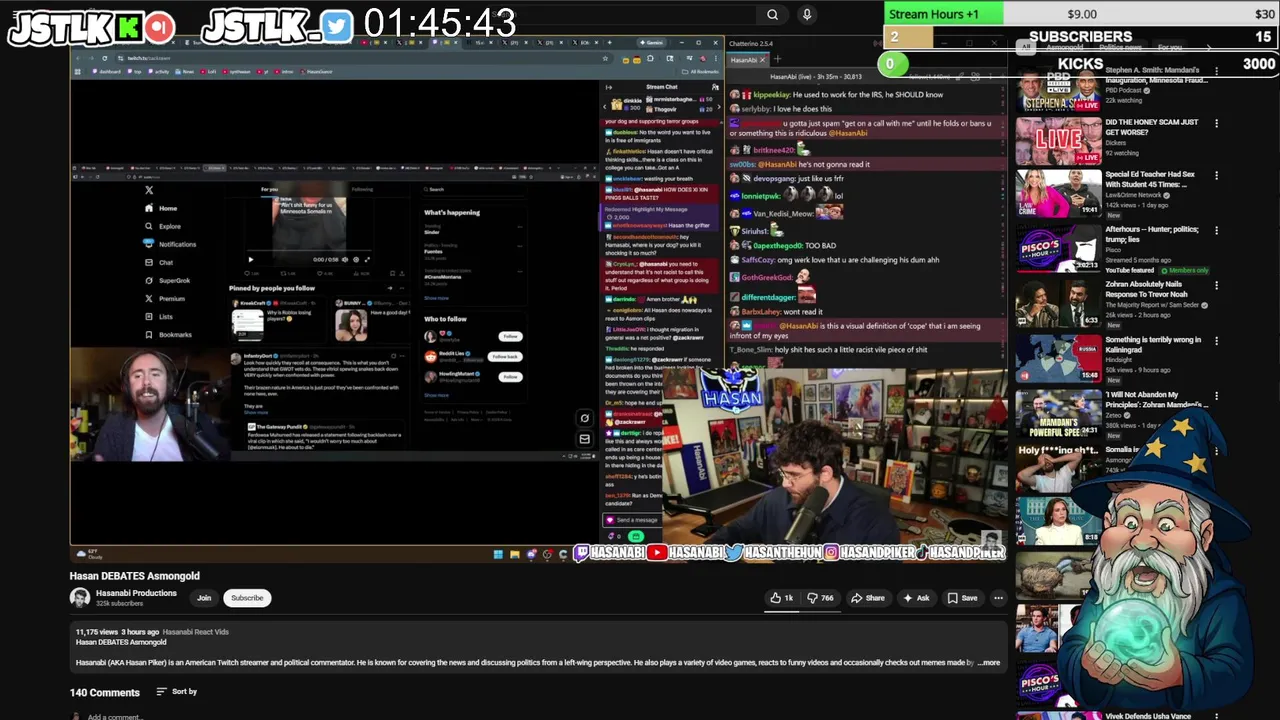1280x720 pixels.
Task: Open the Ask AI button
Action: 916,598
